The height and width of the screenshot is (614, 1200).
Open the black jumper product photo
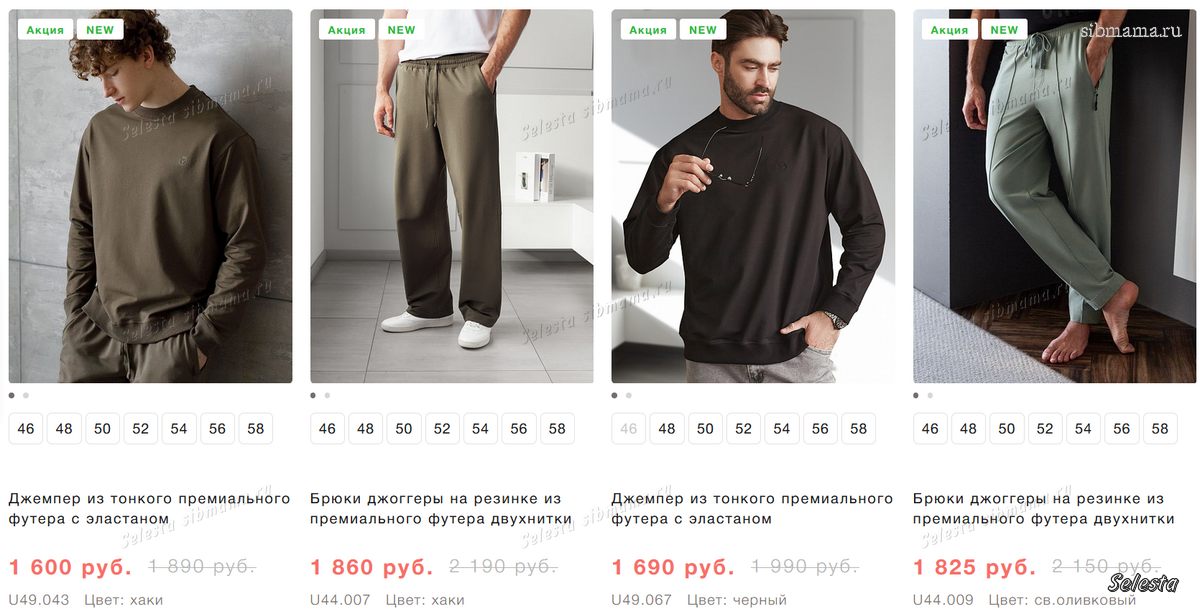pos(753,196)
